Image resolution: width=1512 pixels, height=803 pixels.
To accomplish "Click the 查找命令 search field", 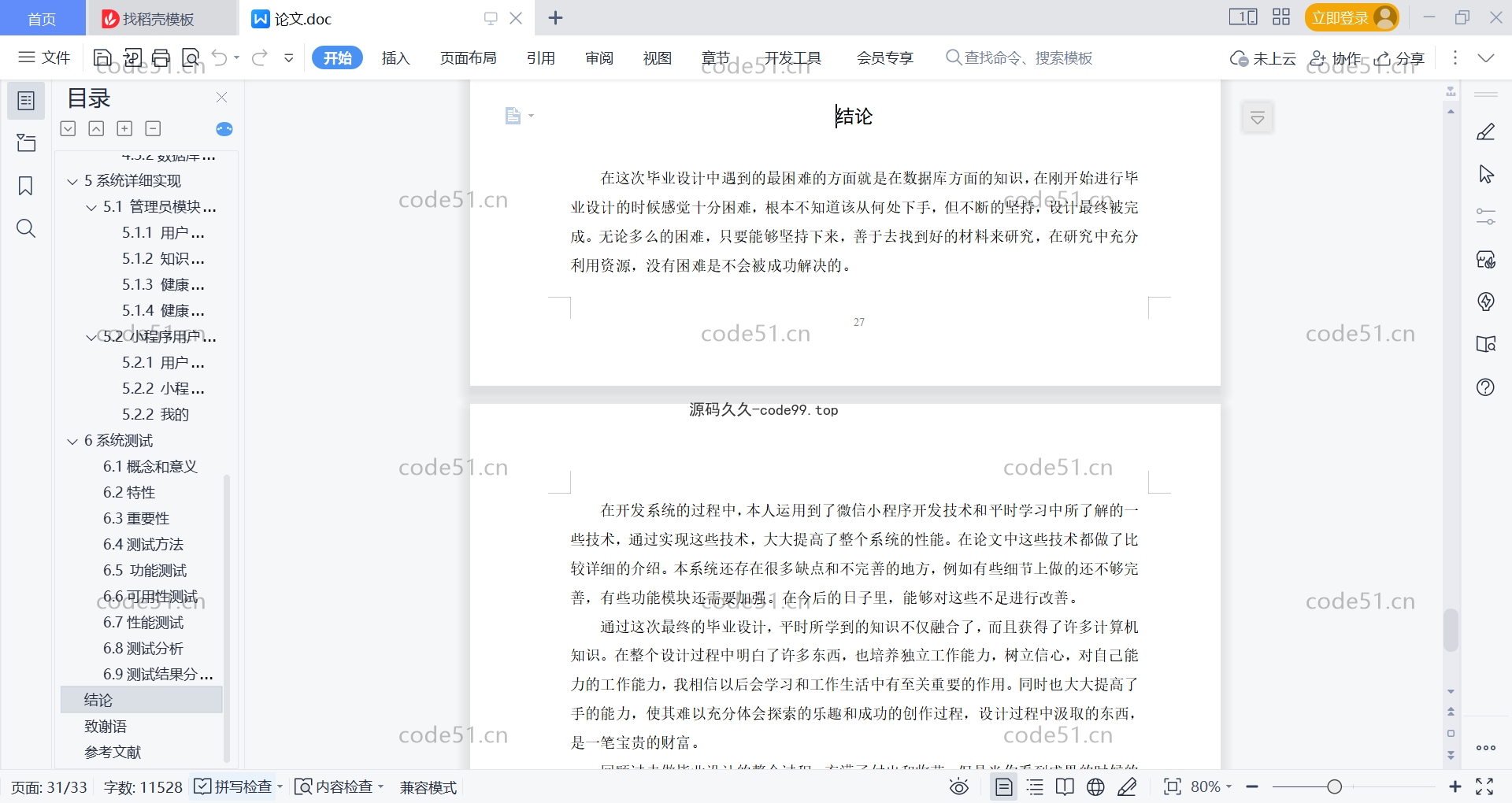I will (1020, 57).
